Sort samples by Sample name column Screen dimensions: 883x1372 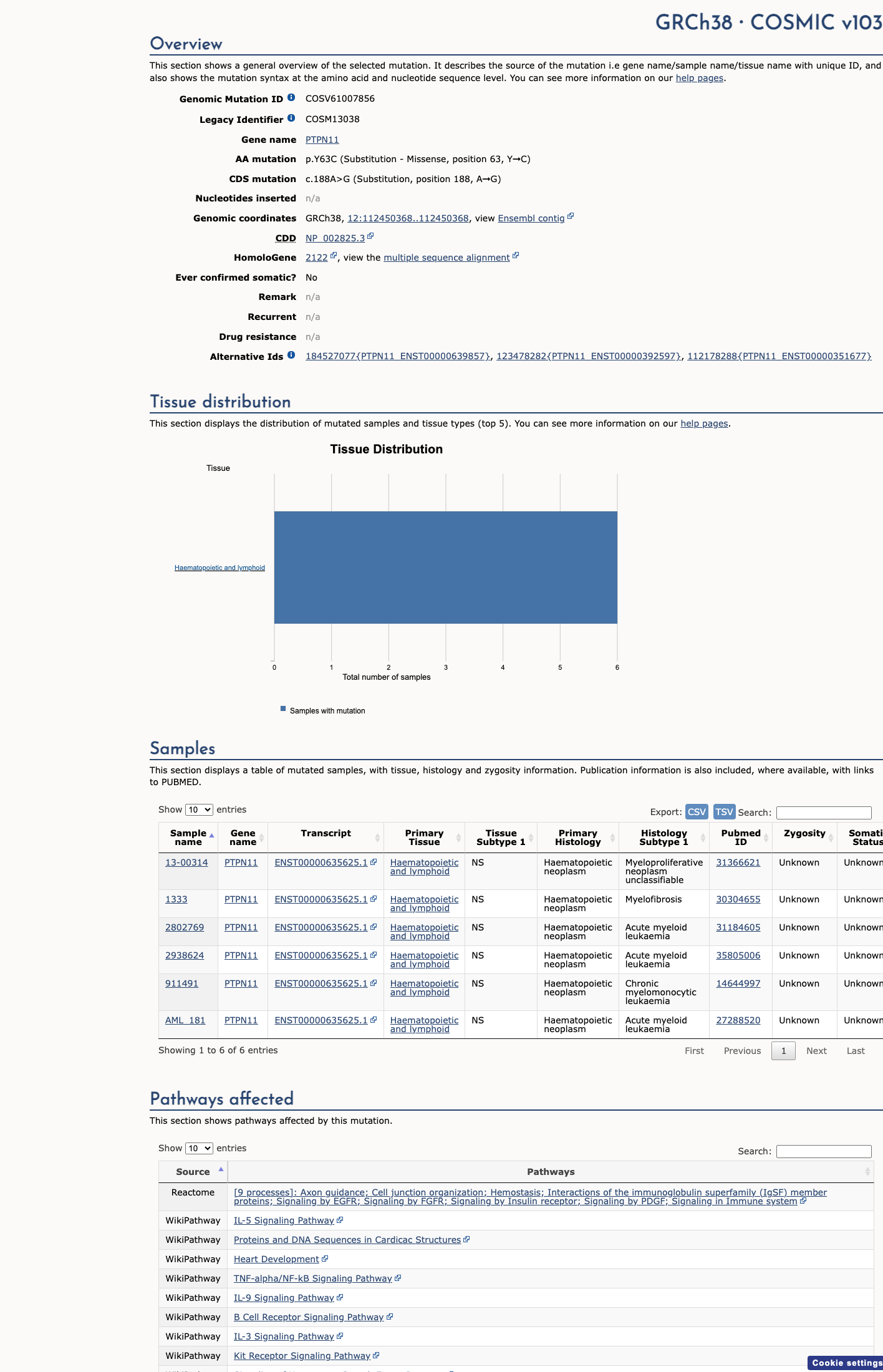tap(188, 838)
